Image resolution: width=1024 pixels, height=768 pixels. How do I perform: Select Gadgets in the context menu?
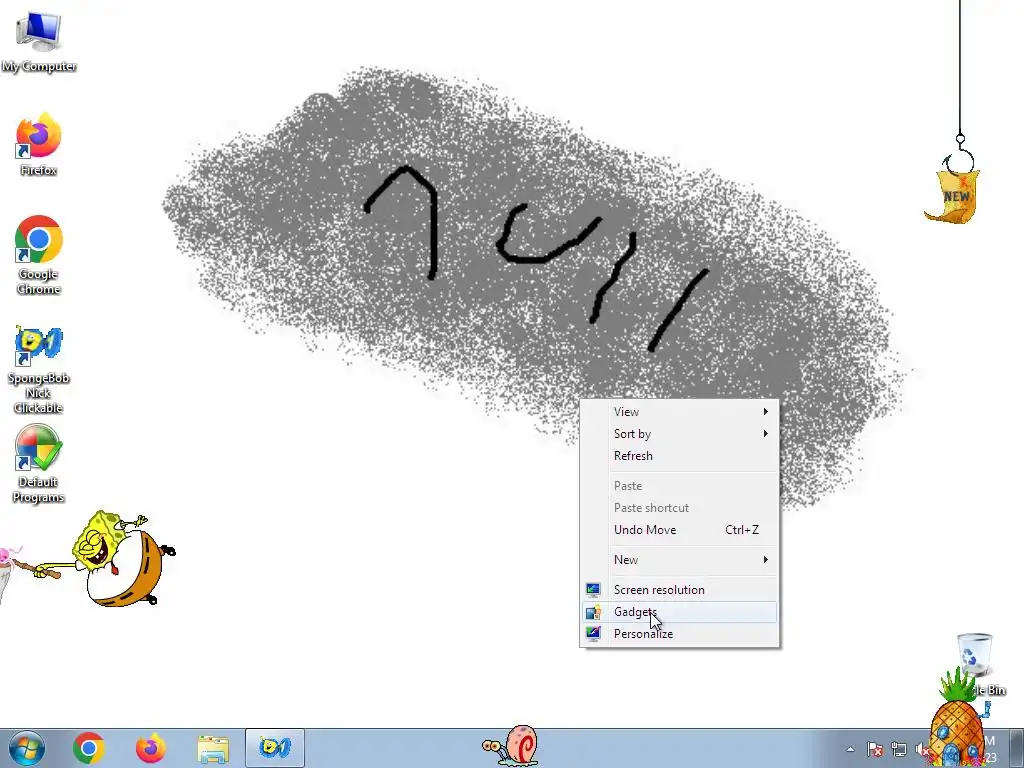click(x=679, y=612)
